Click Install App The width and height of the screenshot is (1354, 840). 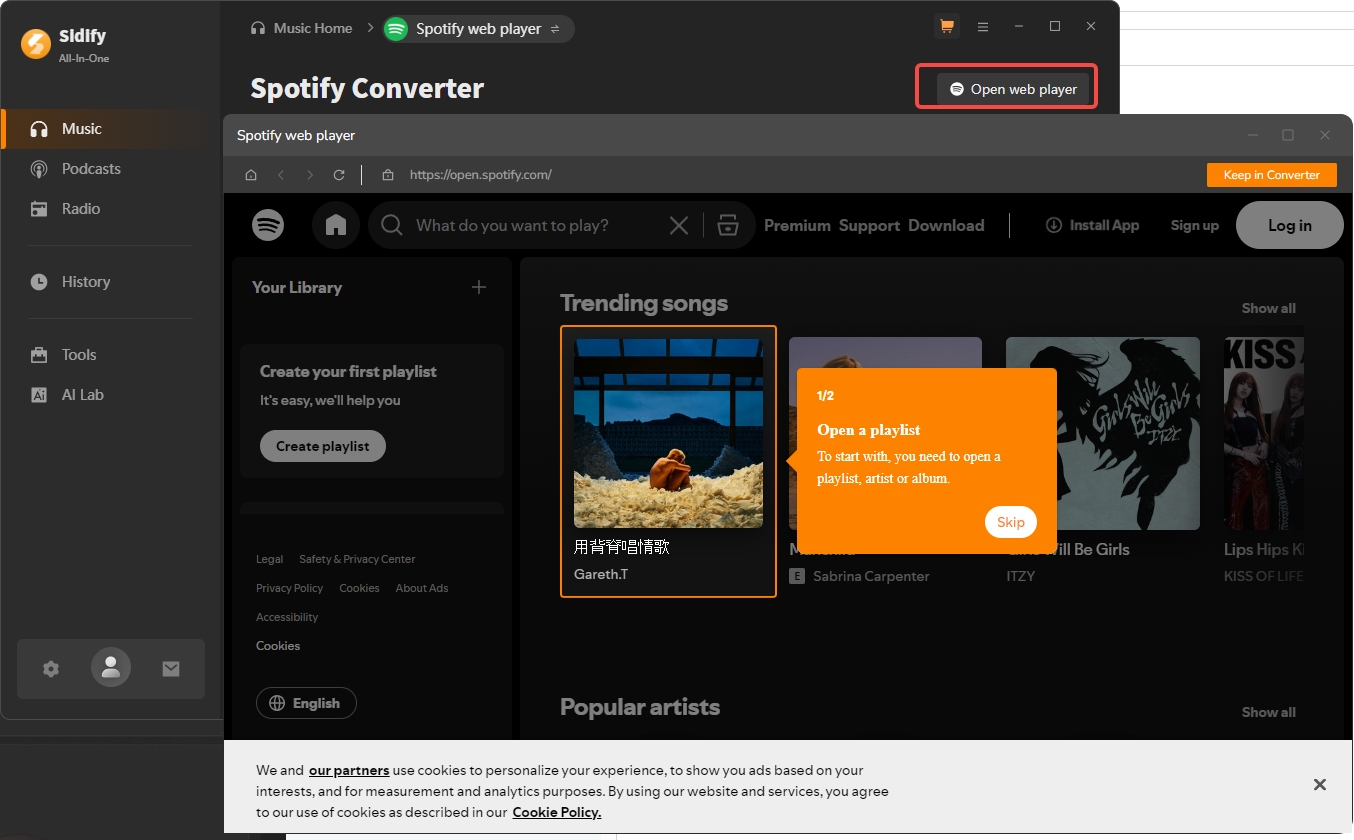tap(1092, 225)
